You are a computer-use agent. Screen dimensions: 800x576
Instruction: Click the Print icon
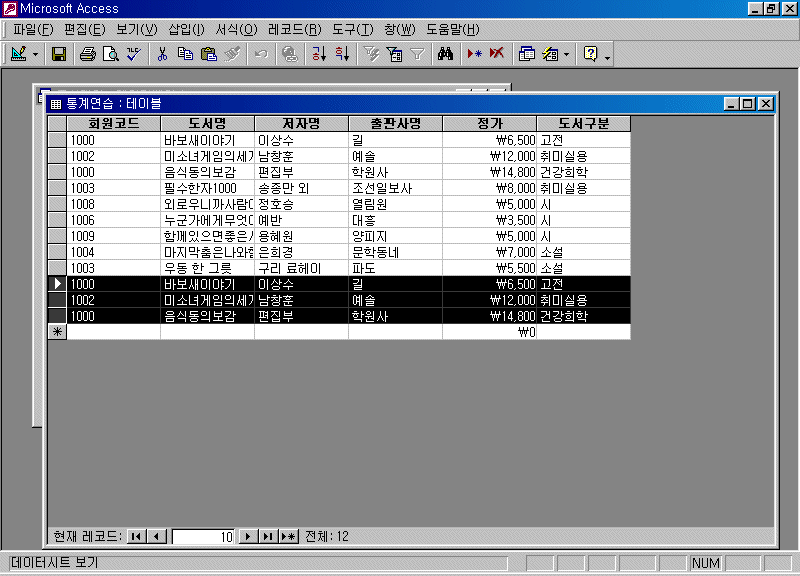point(87,54)
